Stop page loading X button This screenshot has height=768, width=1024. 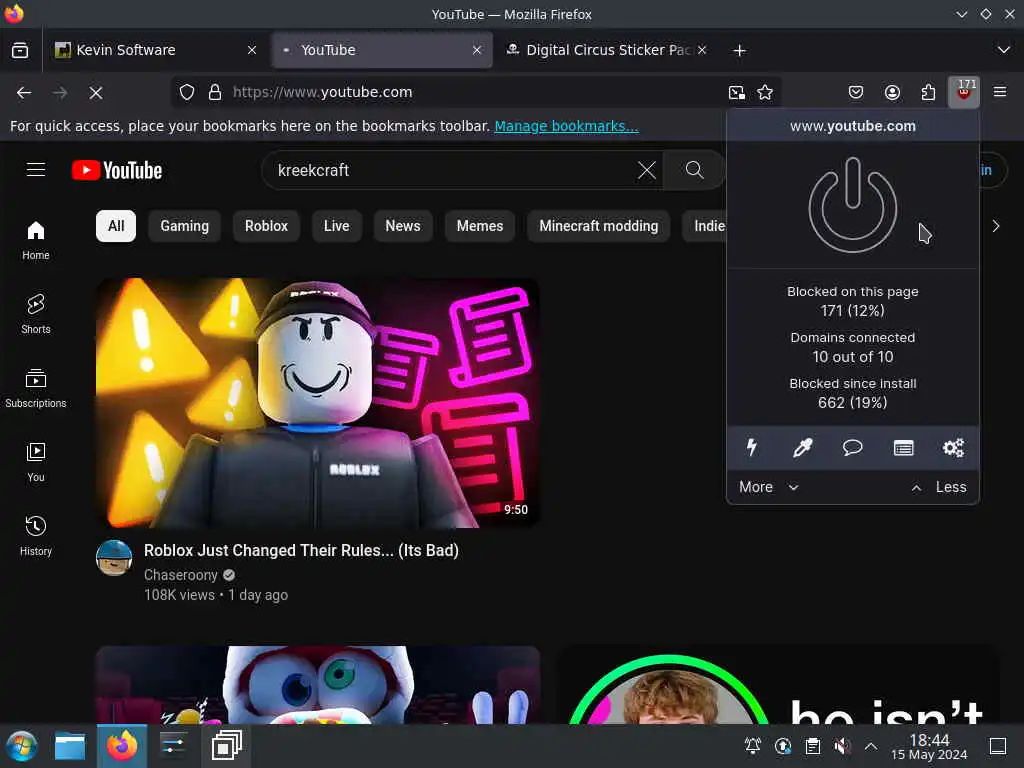[96, 93]
